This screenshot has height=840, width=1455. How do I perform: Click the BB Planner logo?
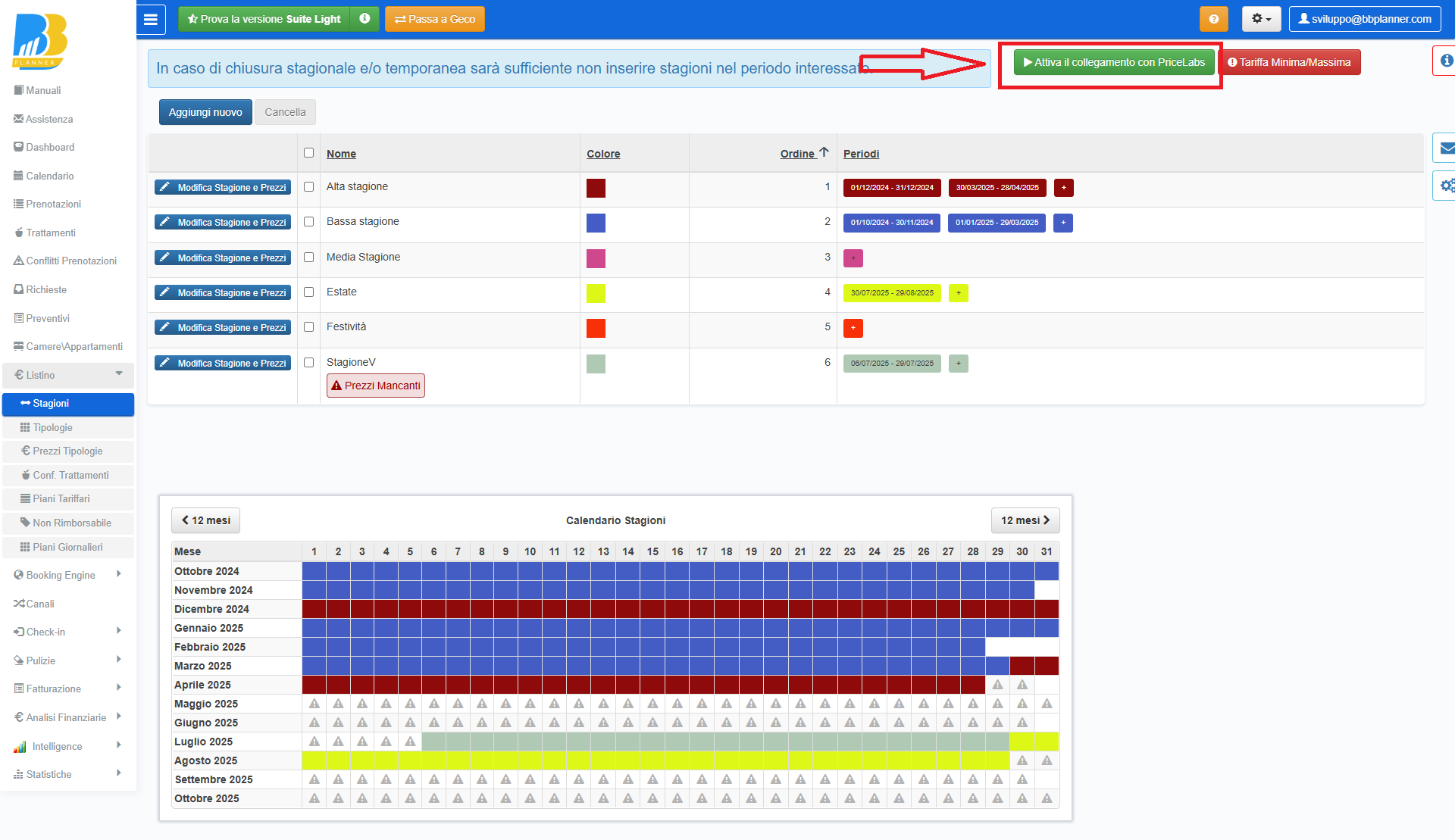pyautogui.click(x=40, y=41)
